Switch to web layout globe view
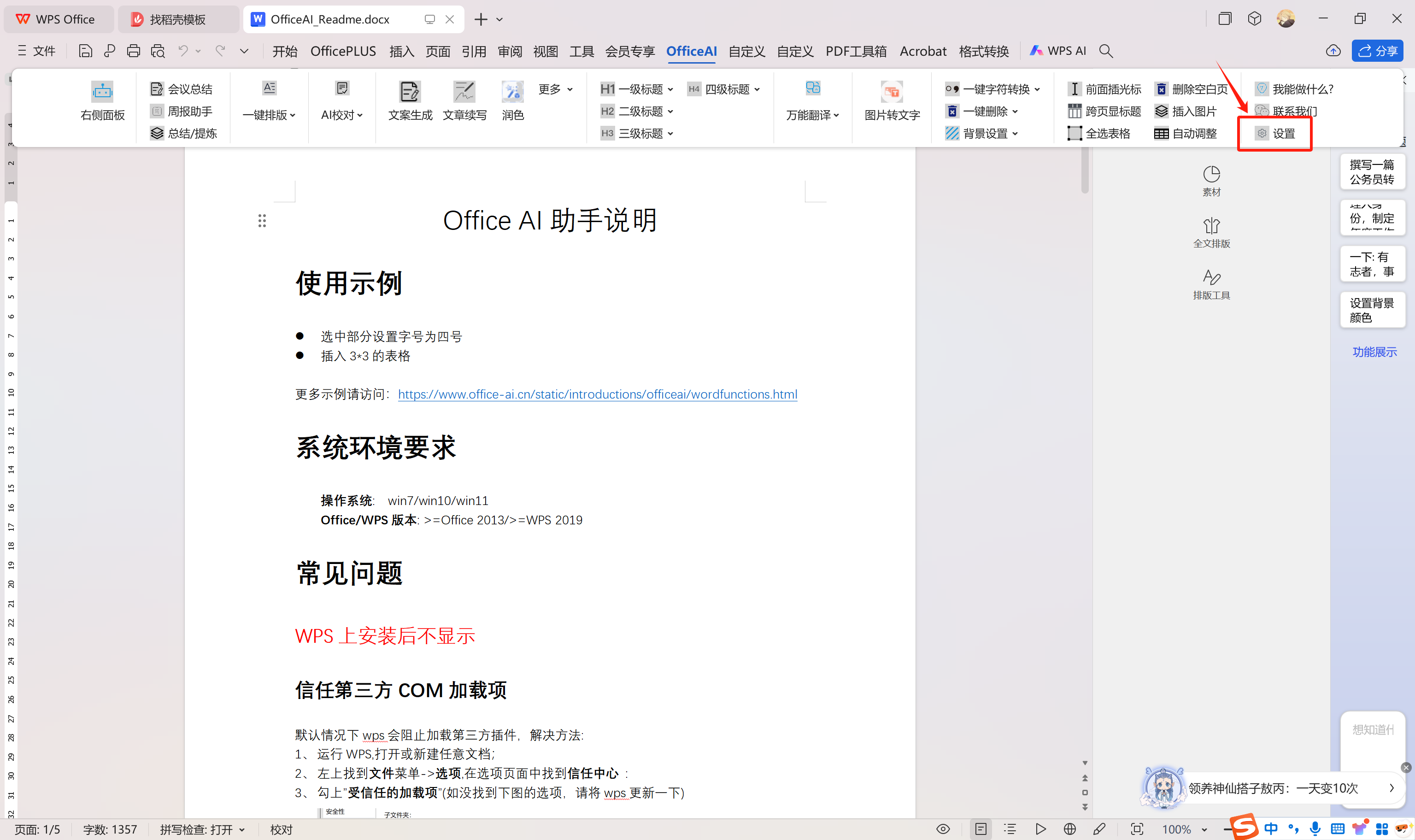This screenshot has height=840, width=1415. 1069,829
